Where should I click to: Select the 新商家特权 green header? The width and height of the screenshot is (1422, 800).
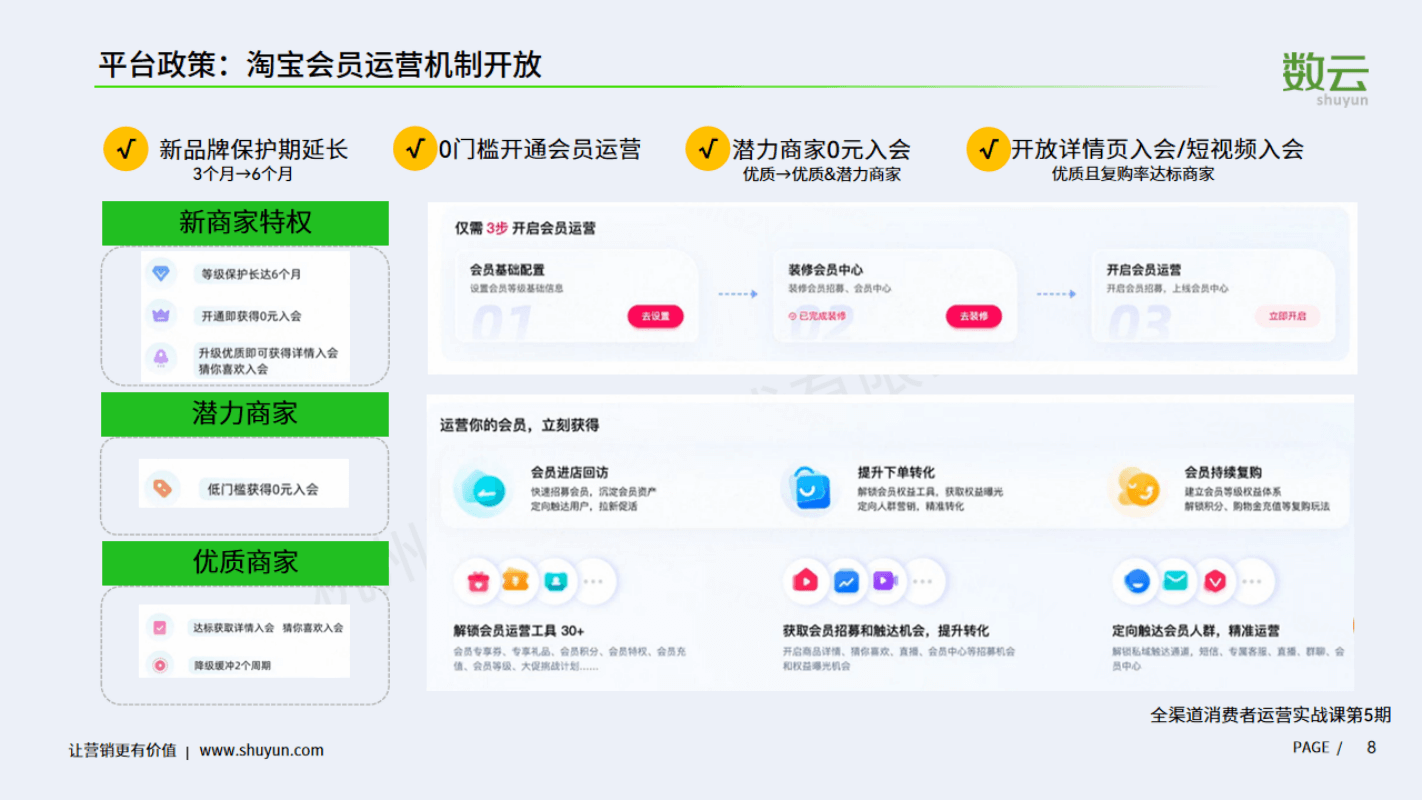[x=245, y=223]
